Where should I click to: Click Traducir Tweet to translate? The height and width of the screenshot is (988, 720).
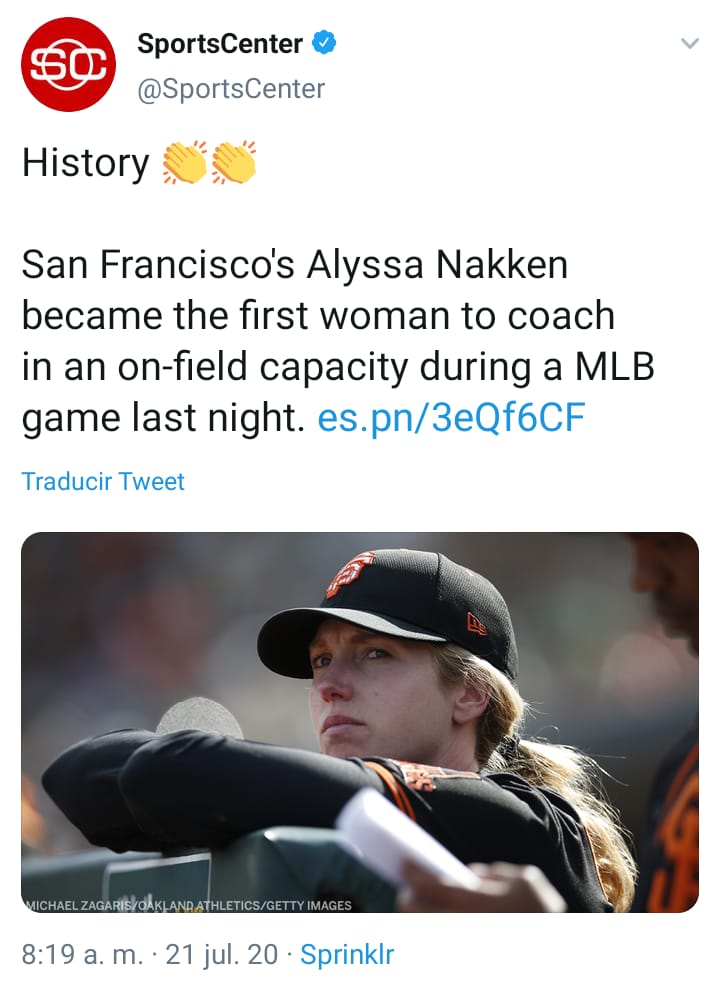[103, 481]
